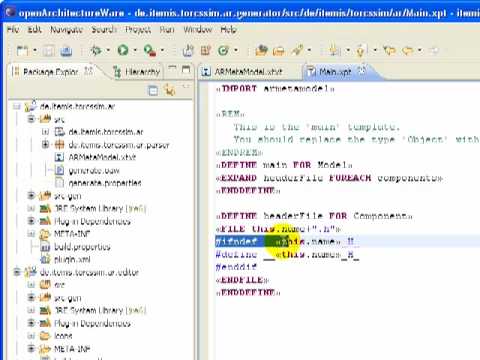Click the Link with Editor icon
The height and width of the screenshot is (360, 480).
click(x=170, y=90)
